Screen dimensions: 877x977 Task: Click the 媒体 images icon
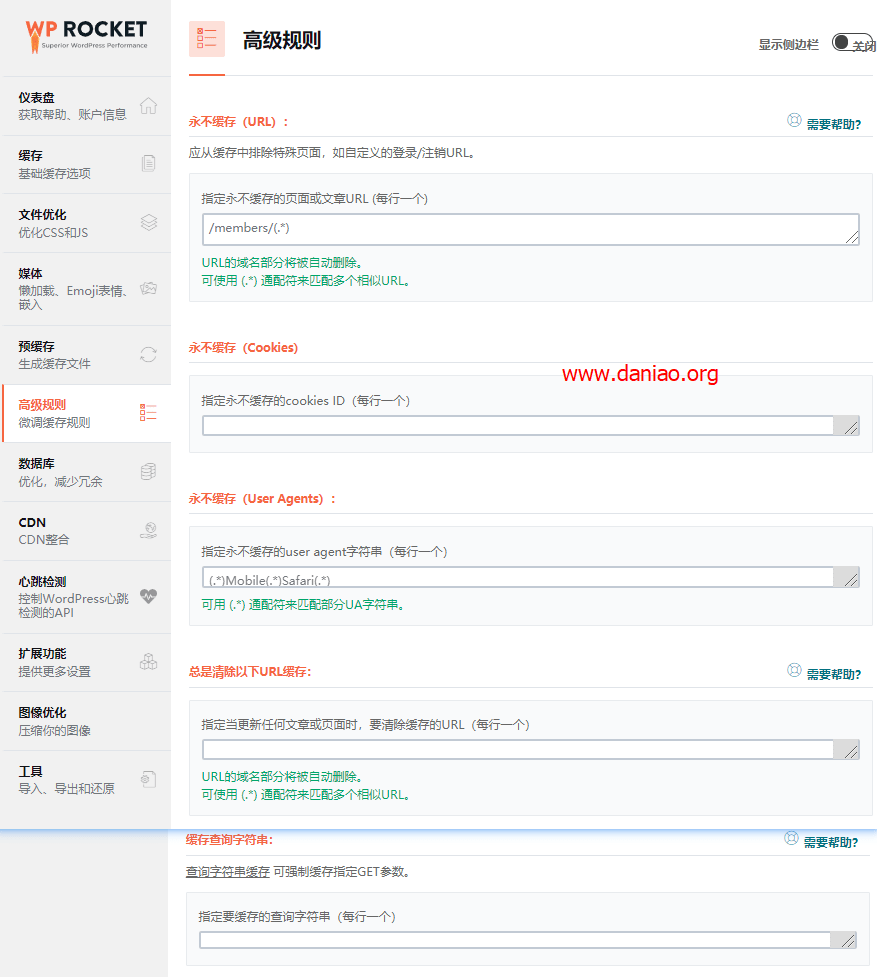[x=148, y=288]
